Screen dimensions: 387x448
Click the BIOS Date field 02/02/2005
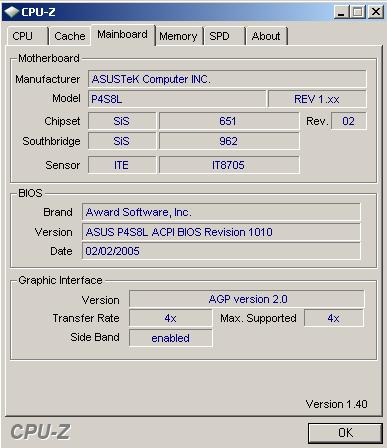221,251
